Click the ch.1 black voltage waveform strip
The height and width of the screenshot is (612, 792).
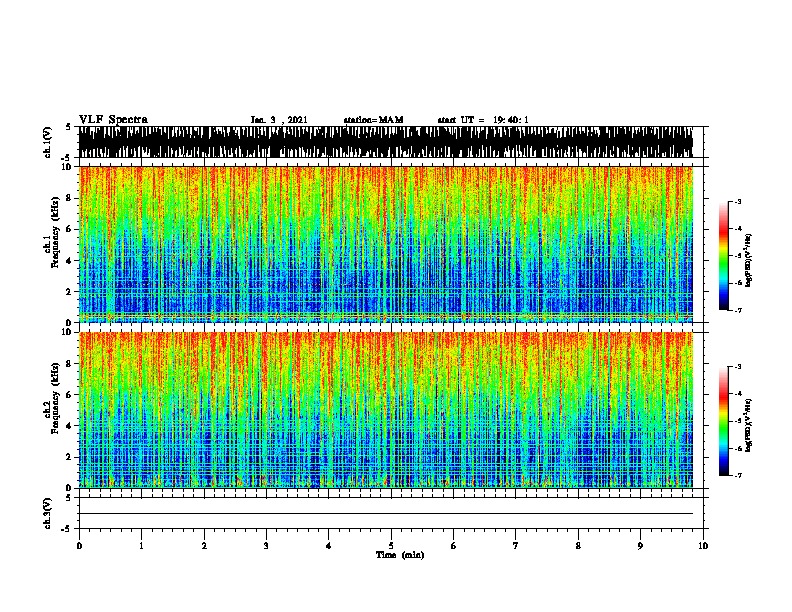coord(386,142)
